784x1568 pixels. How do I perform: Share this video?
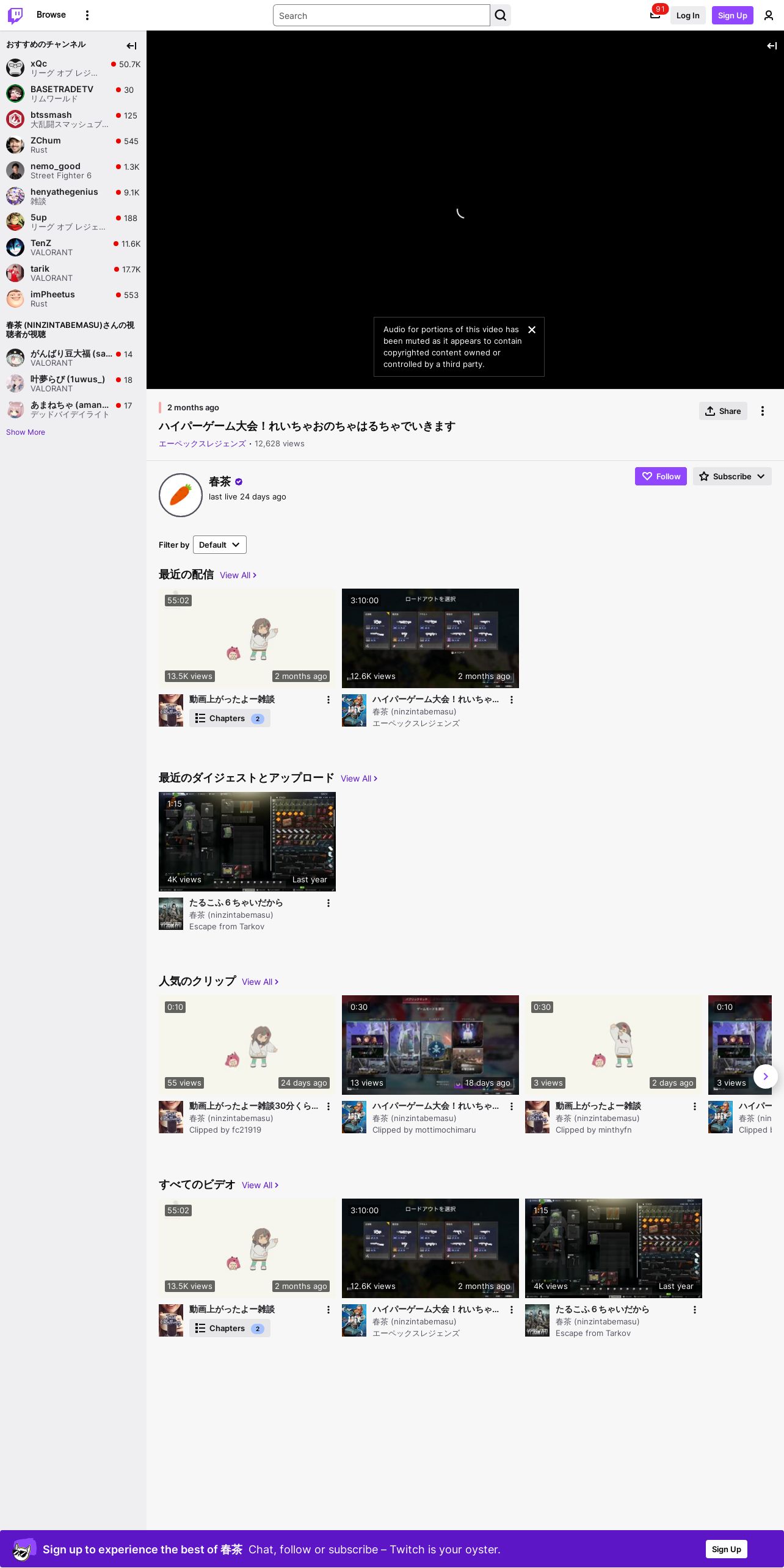tap(723, 411)
